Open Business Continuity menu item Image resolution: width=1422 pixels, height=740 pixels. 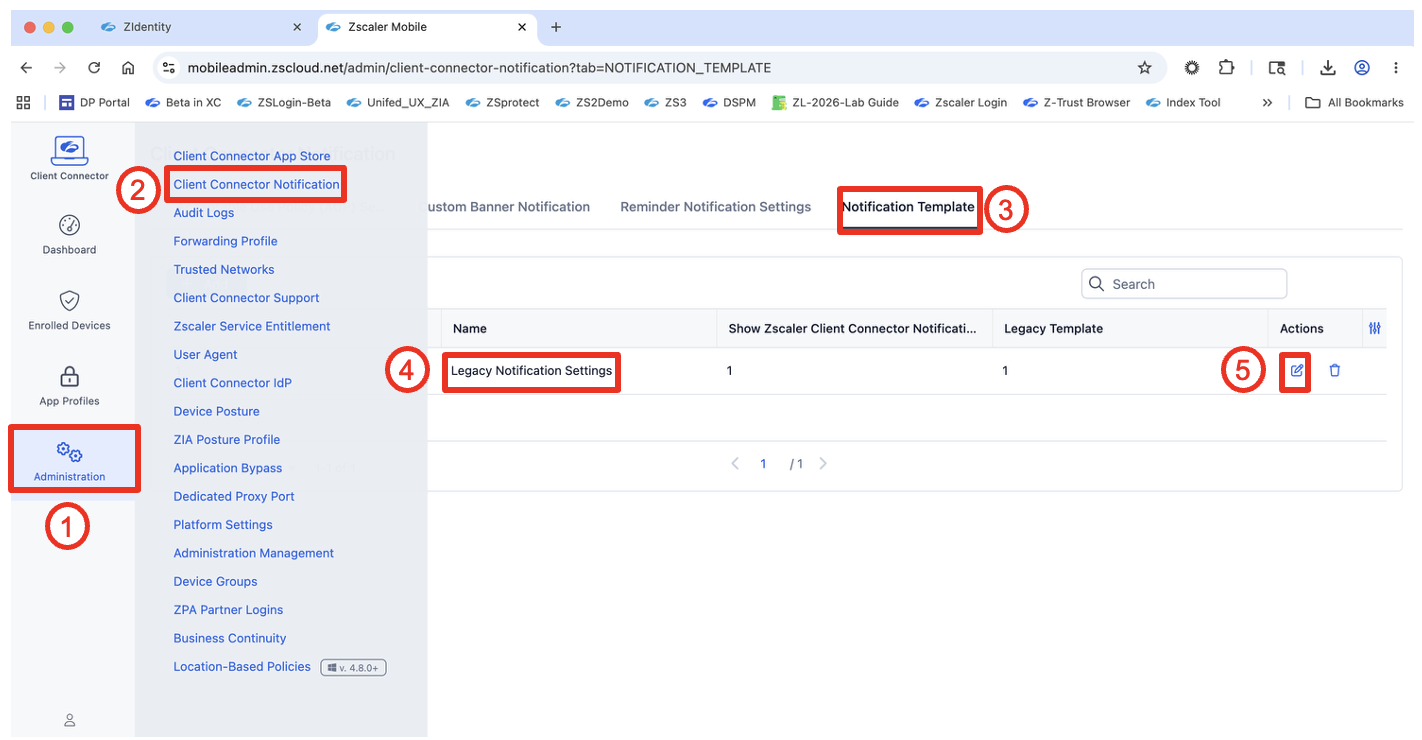click(230, 638)
